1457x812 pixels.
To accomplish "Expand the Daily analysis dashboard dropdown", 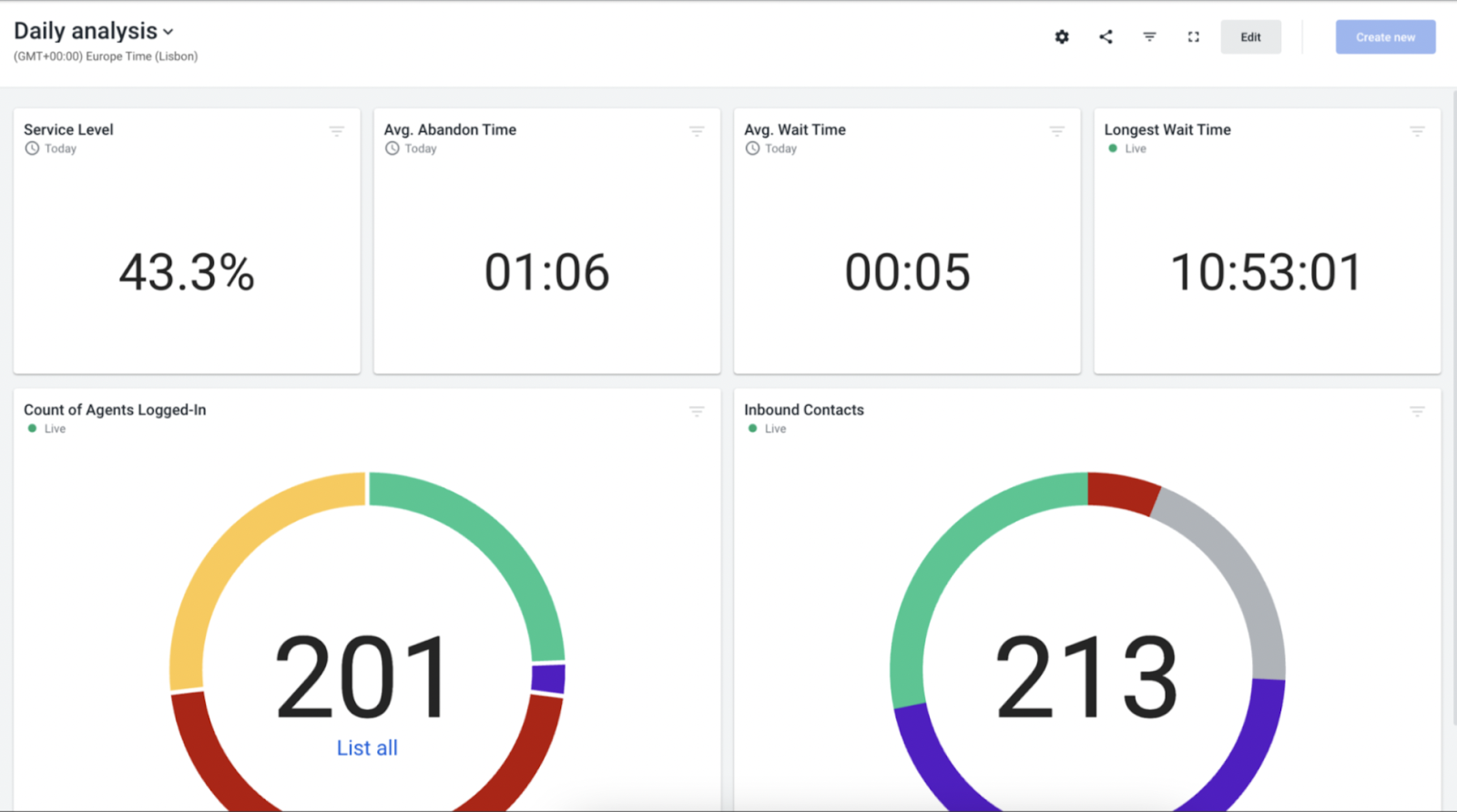I will 168,32.
